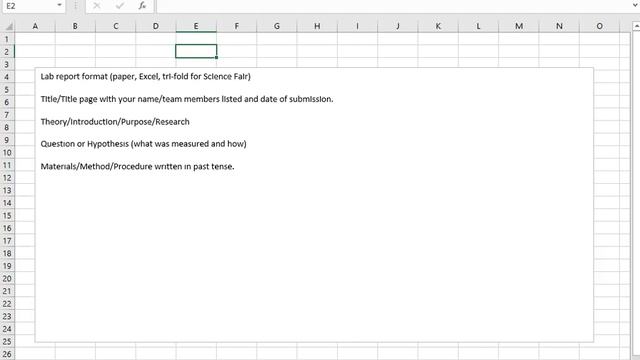Select row 2 header
This screenshot has height=360, width=640.
(7, 52)
